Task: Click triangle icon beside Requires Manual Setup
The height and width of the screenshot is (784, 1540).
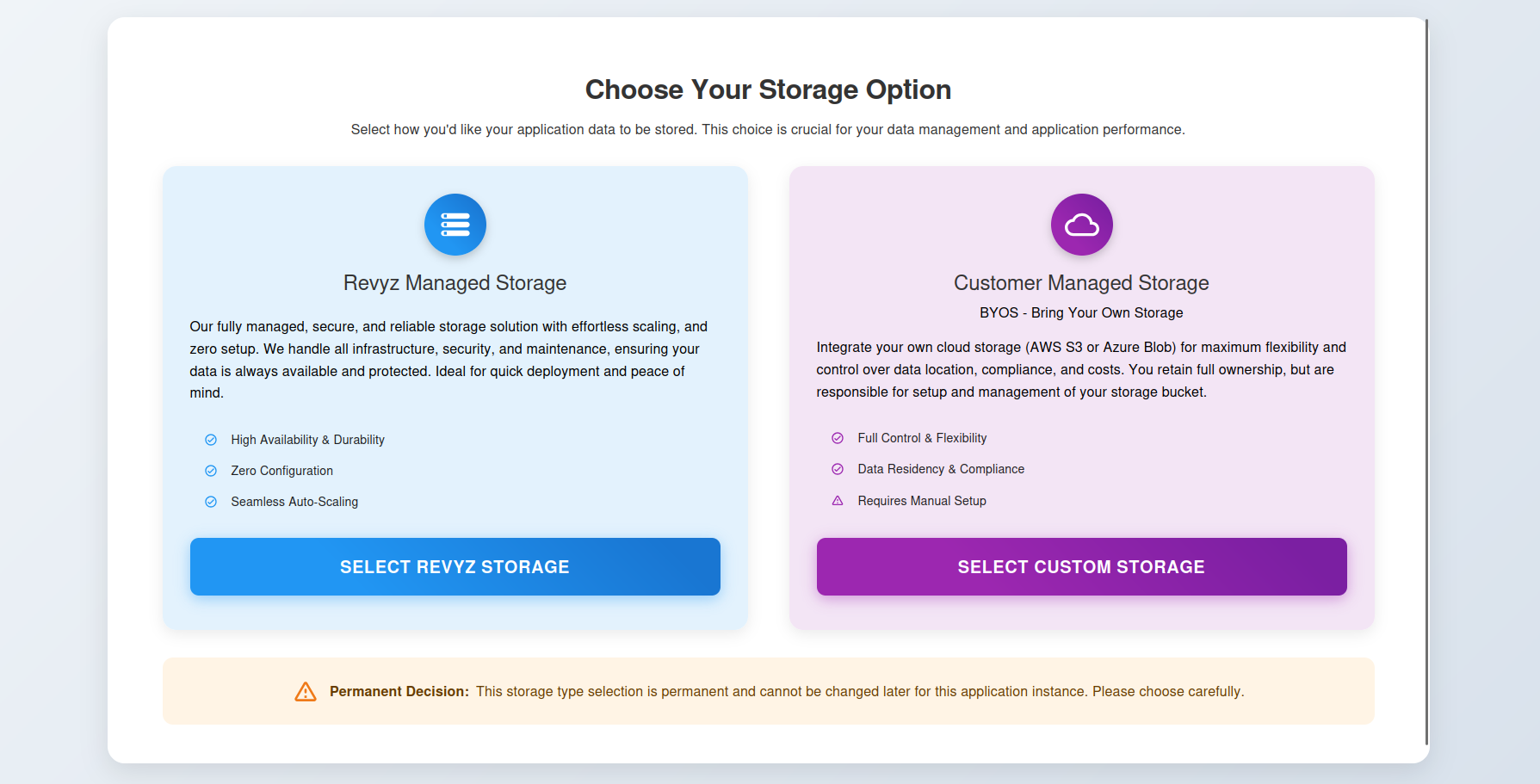Action: [838, 501]
